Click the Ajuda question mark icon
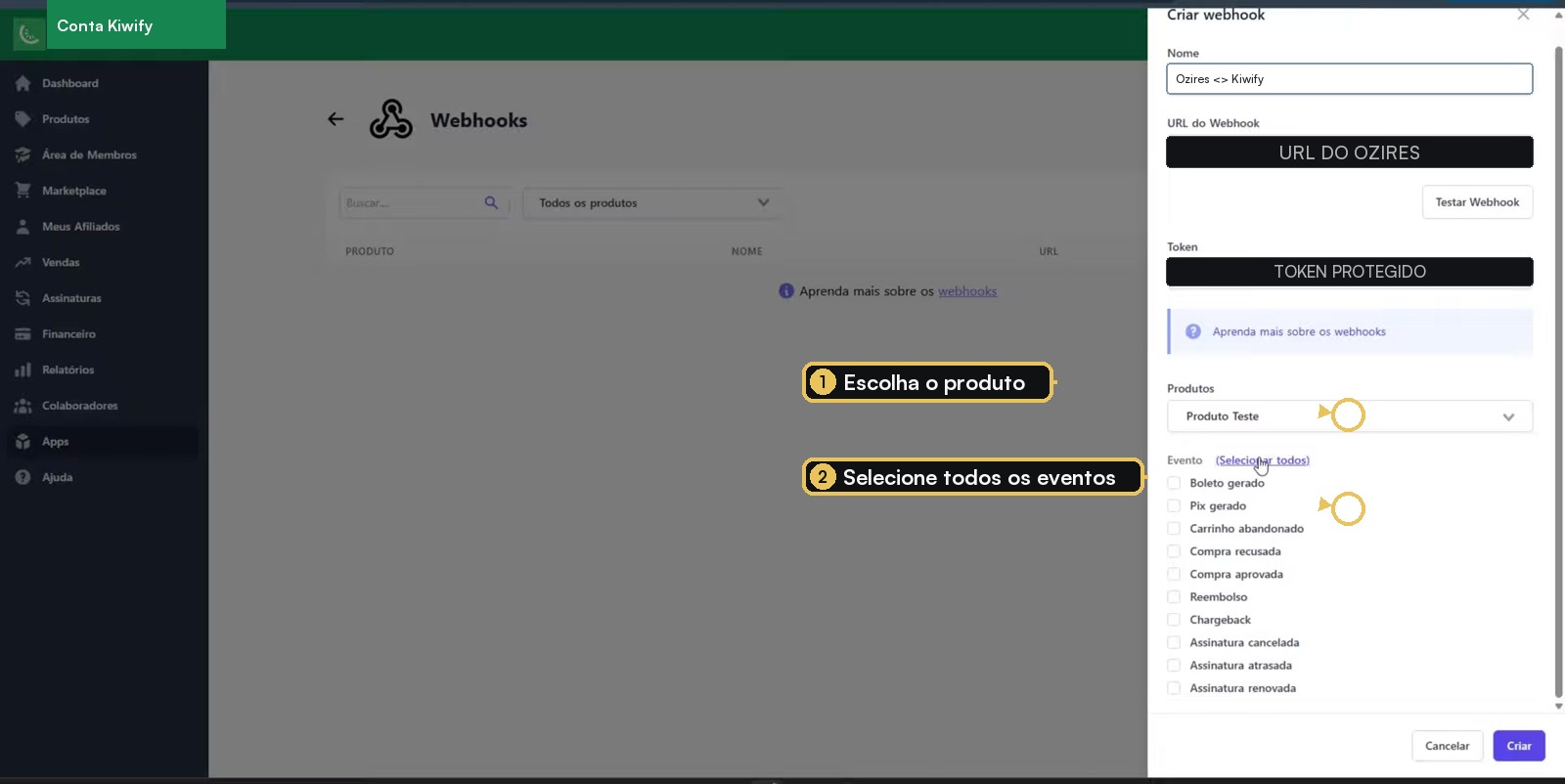 pos(22,477)
